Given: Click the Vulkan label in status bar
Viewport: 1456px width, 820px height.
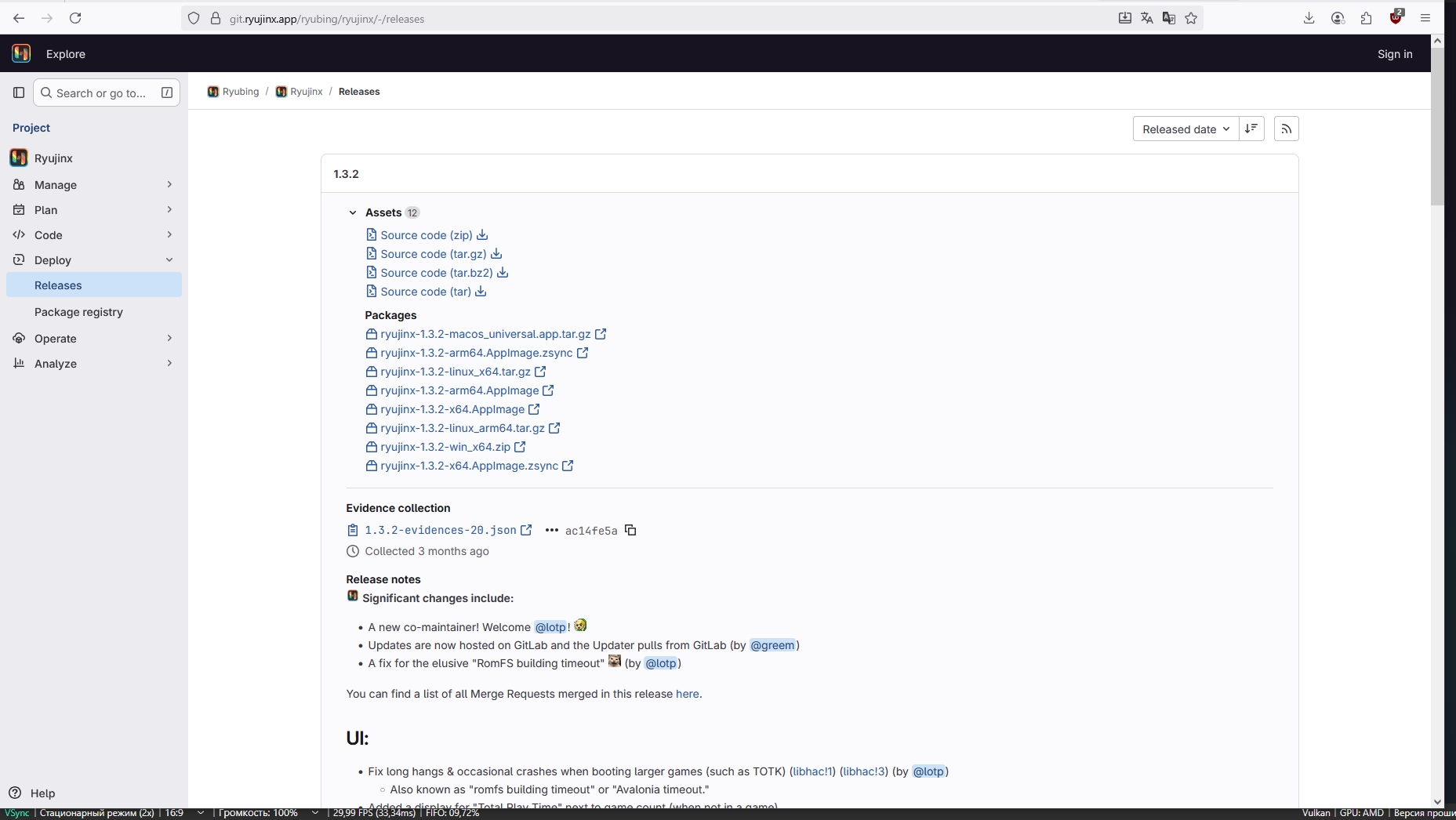Looking at the screenshot, I should tap(1316, 813).
